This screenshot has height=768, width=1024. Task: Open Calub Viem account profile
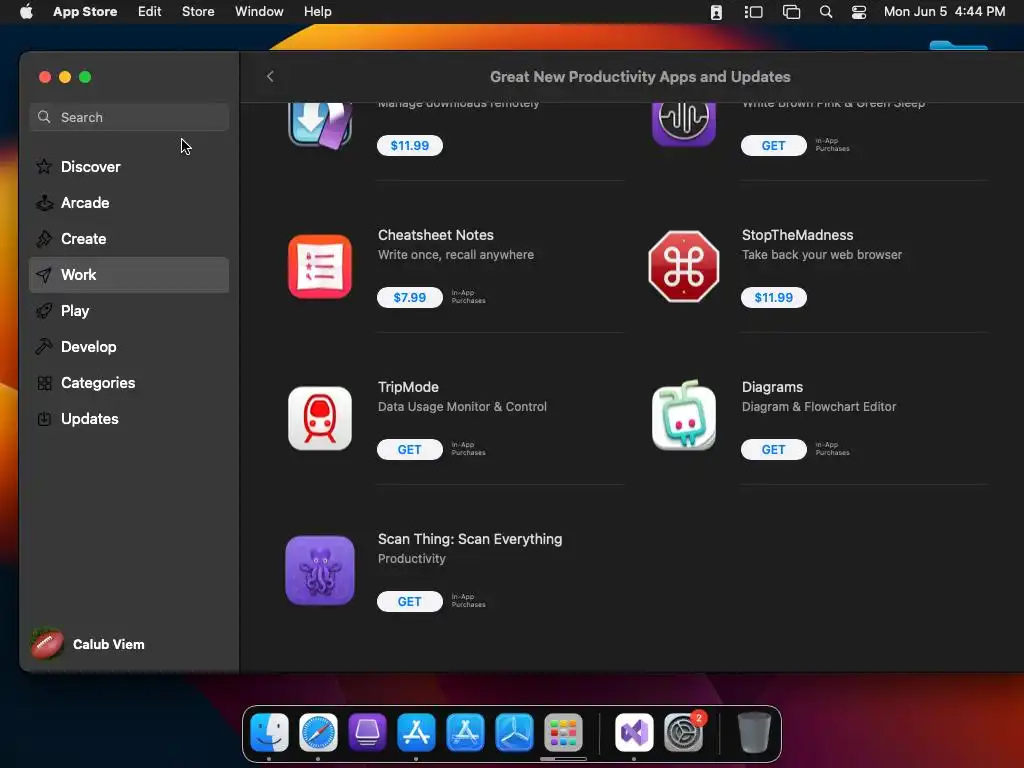(88, 644)
